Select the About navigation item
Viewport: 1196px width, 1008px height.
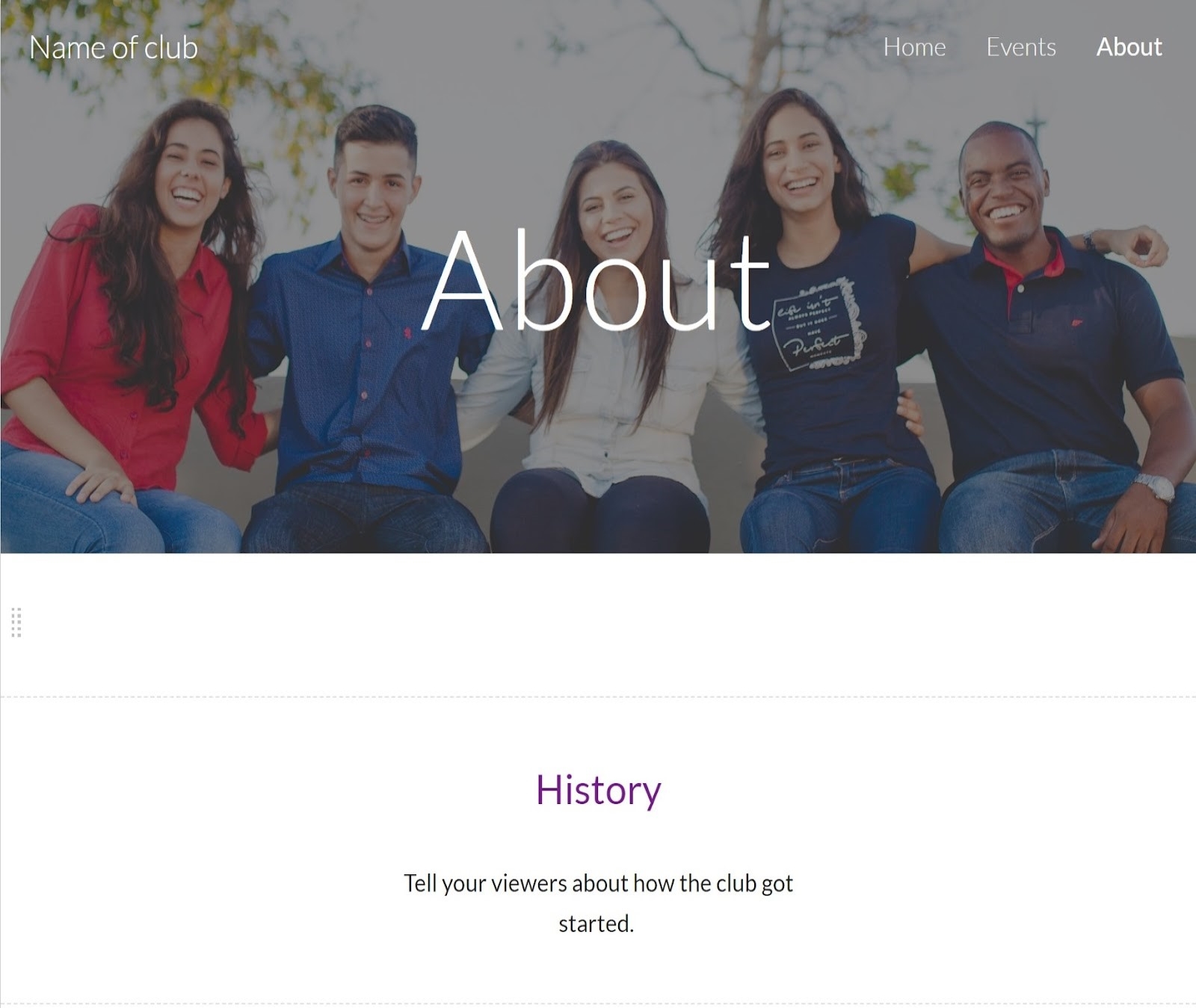pyautogui.click(x=1129, y=47)
